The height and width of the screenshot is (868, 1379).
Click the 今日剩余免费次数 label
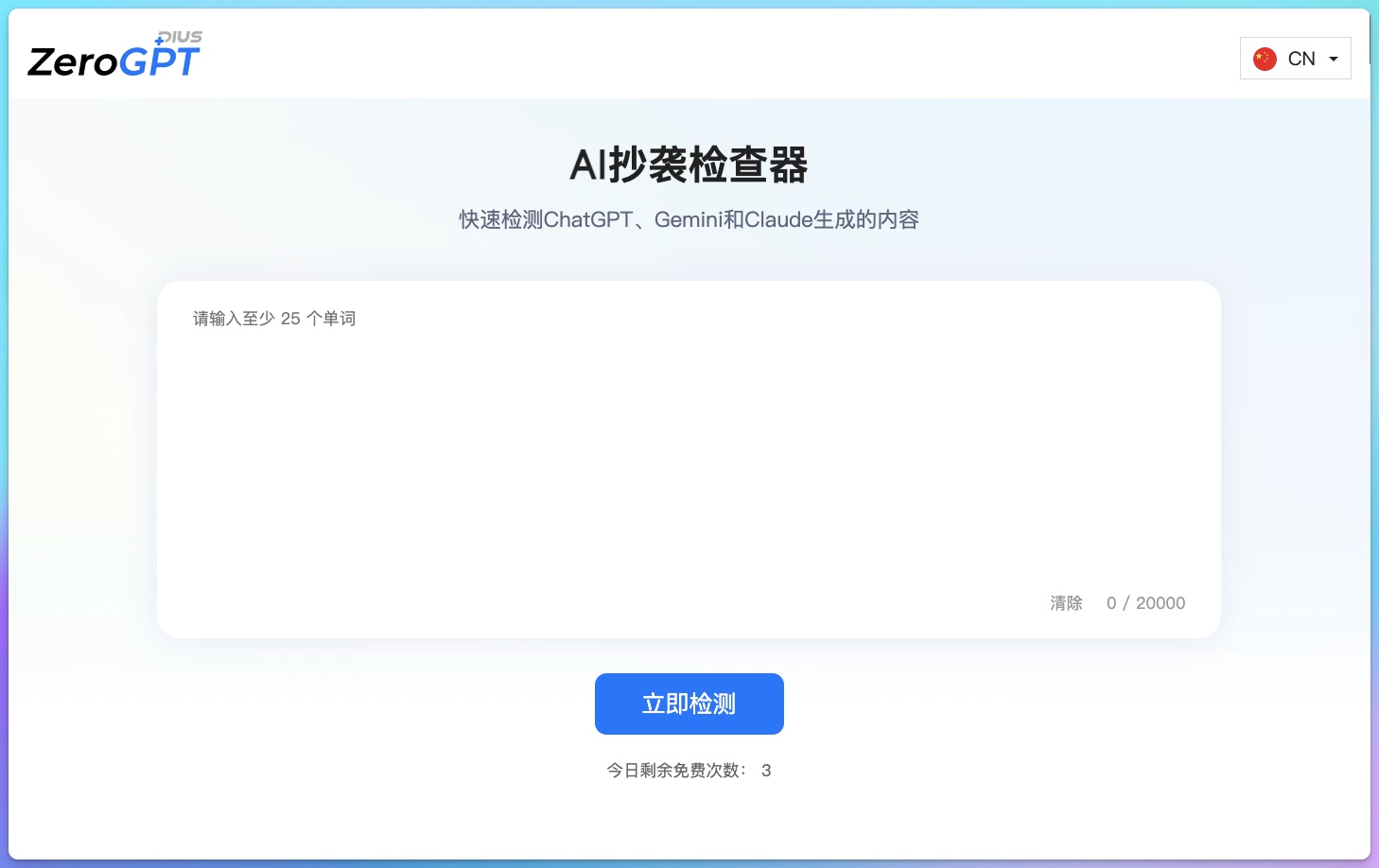pos(676,771)
